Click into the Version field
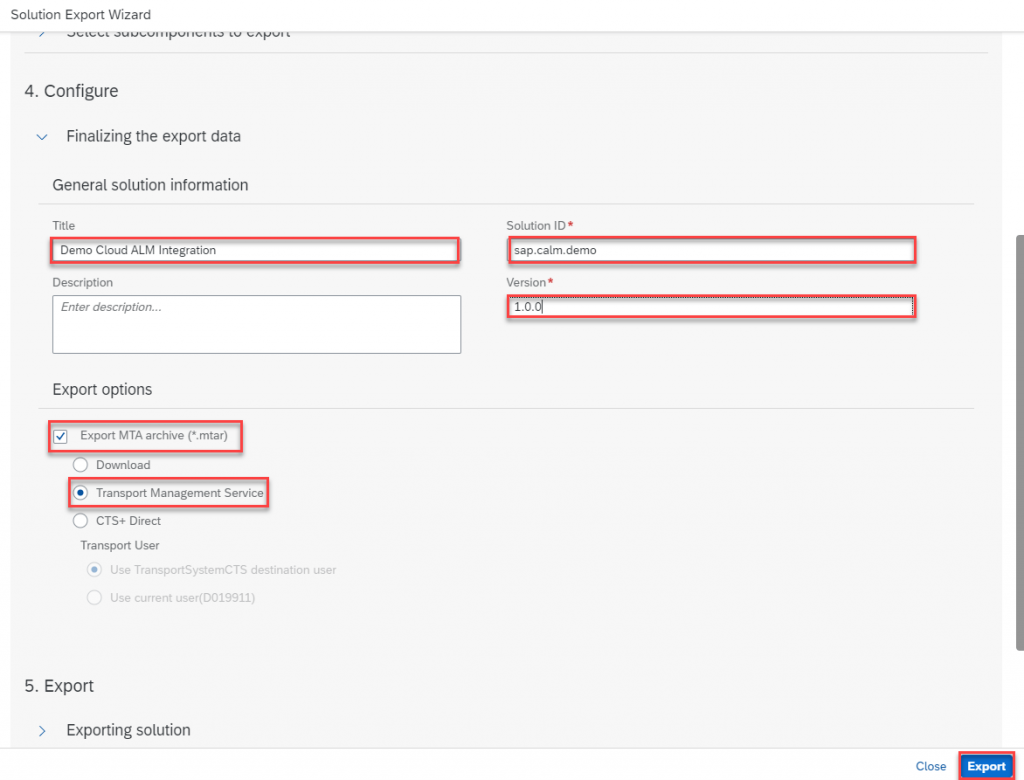The height and width of the screenshot is (780, 1024). (711, 307)
